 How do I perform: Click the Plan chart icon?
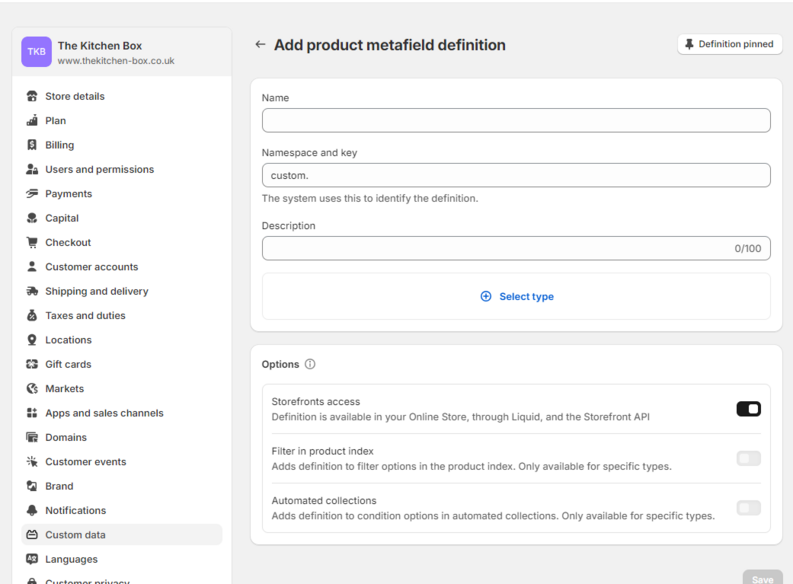(x=32, y=120)
